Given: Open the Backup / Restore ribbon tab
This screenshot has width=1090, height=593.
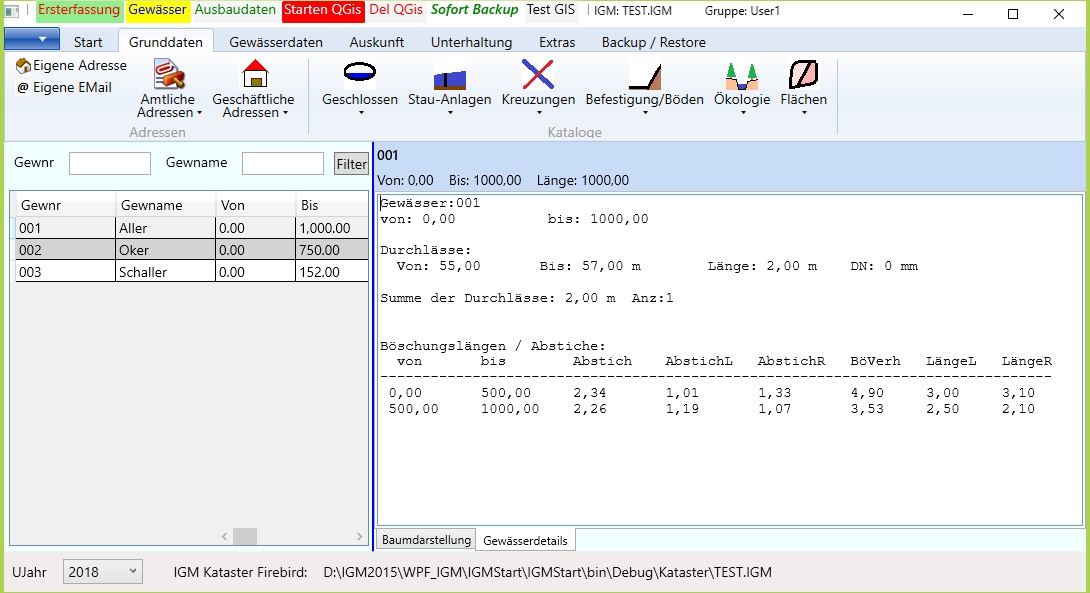Looking at the screenshot, I should pos(653,42).
